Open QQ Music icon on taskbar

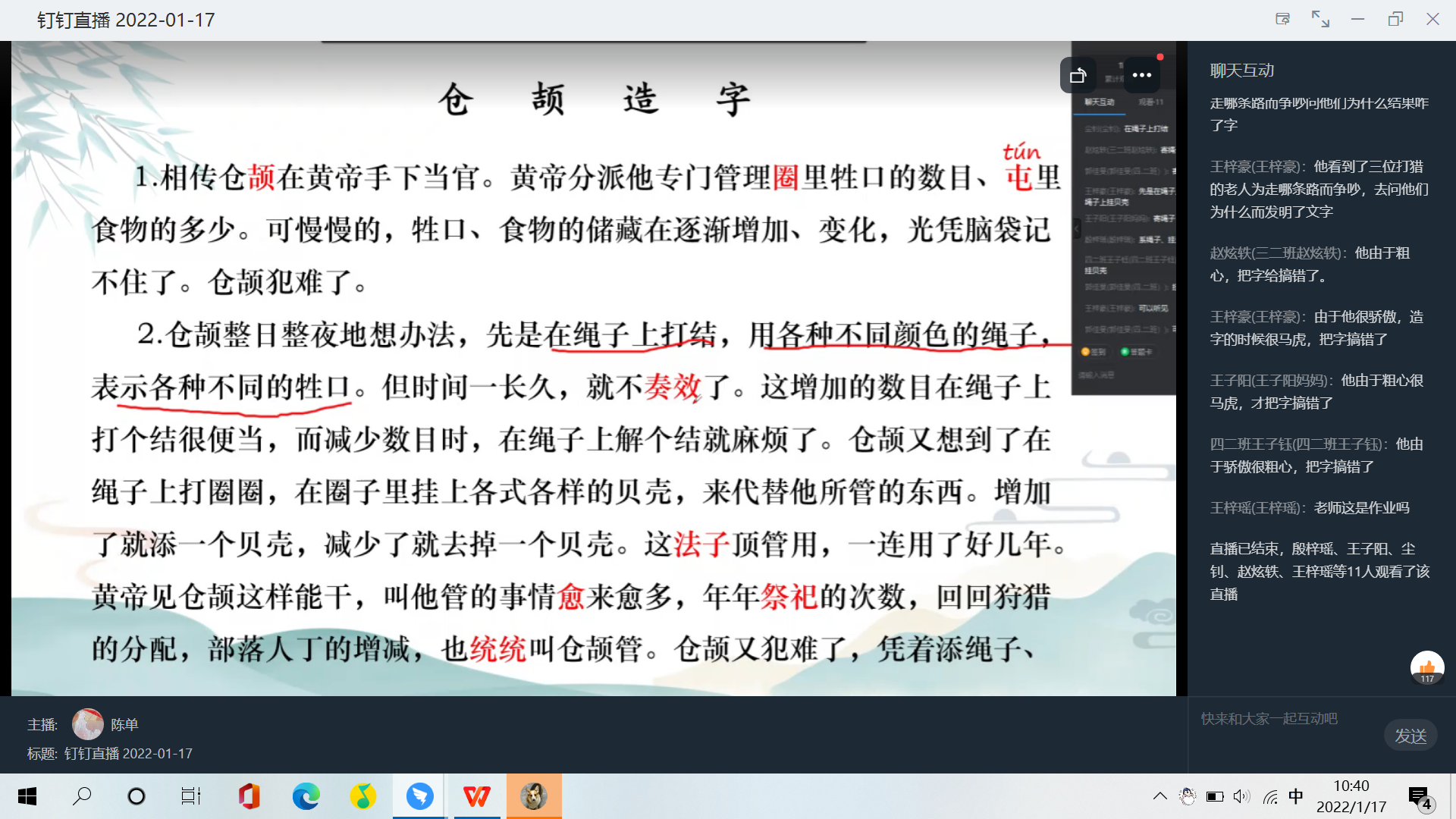pos(362,796)
